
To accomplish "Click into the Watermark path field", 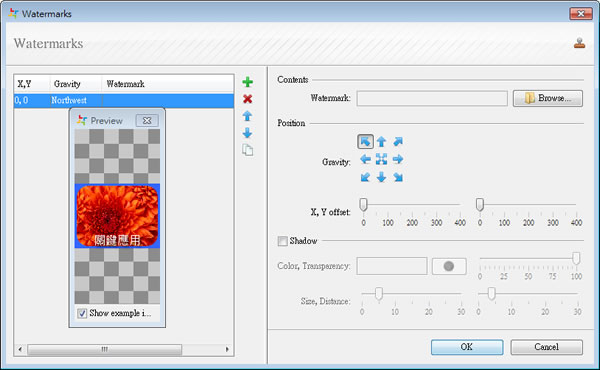I will point(432,98).
